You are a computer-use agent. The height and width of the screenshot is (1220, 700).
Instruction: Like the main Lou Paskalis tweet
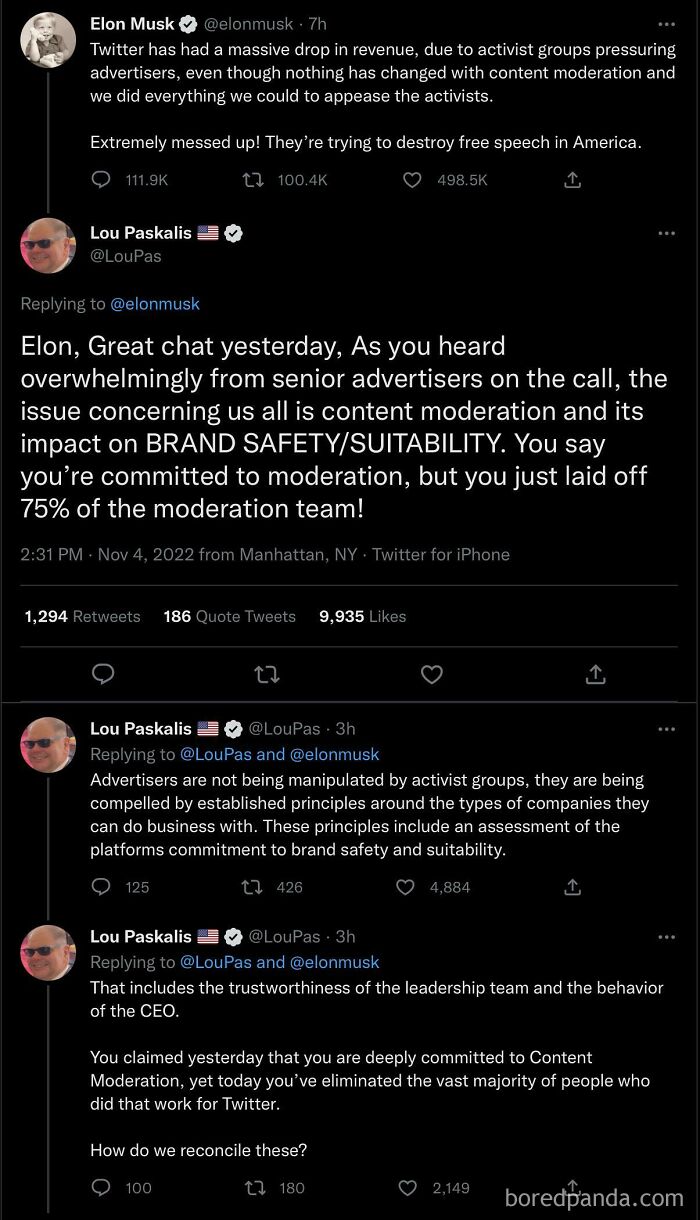431,675
